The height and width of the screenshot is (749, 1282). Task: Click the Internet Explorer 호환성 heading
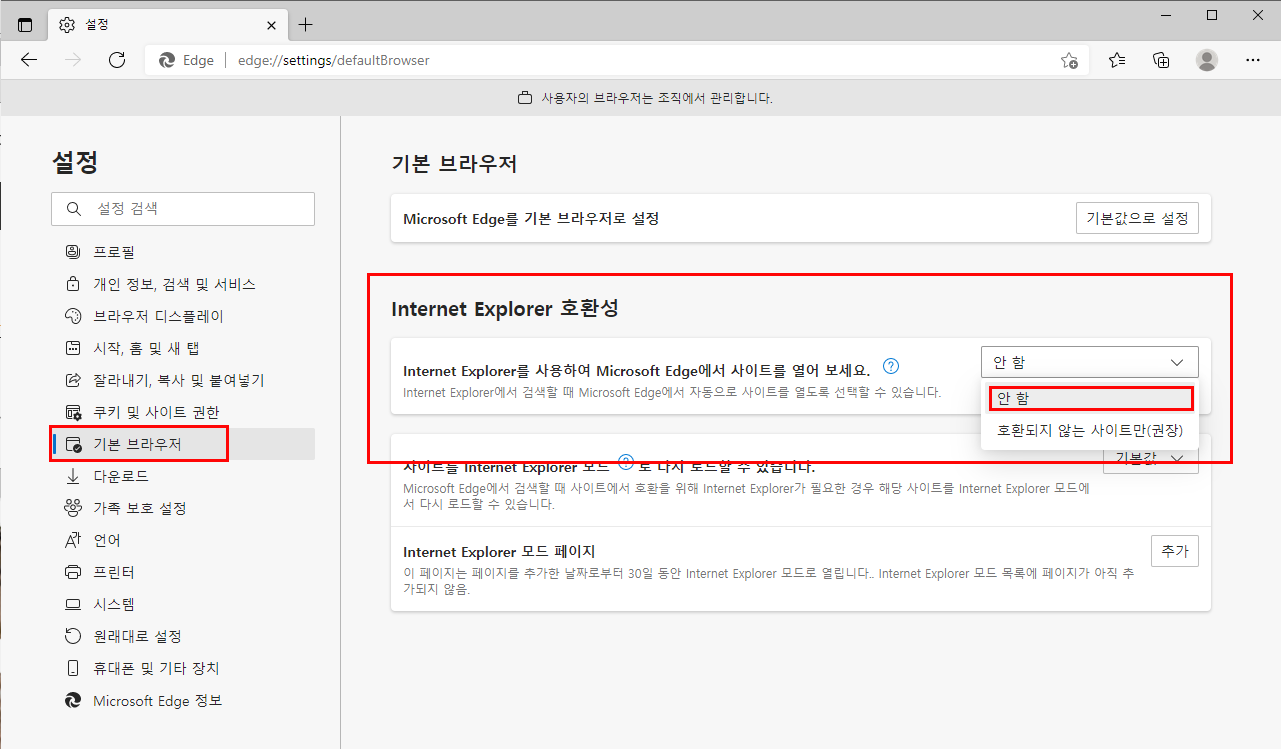[x=505, y=308]
